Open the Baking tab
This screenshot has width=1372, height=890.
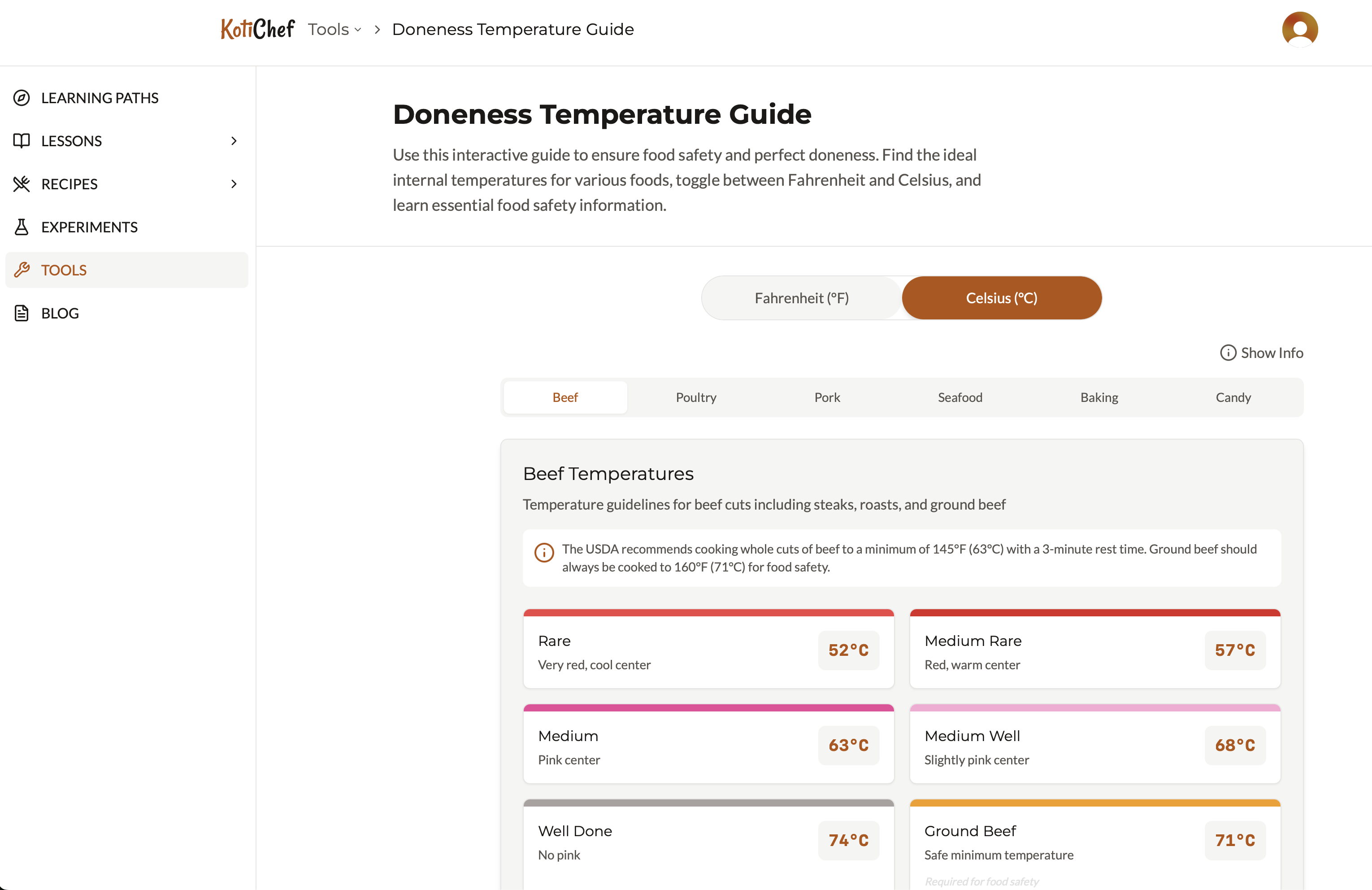pos(1099,397)
